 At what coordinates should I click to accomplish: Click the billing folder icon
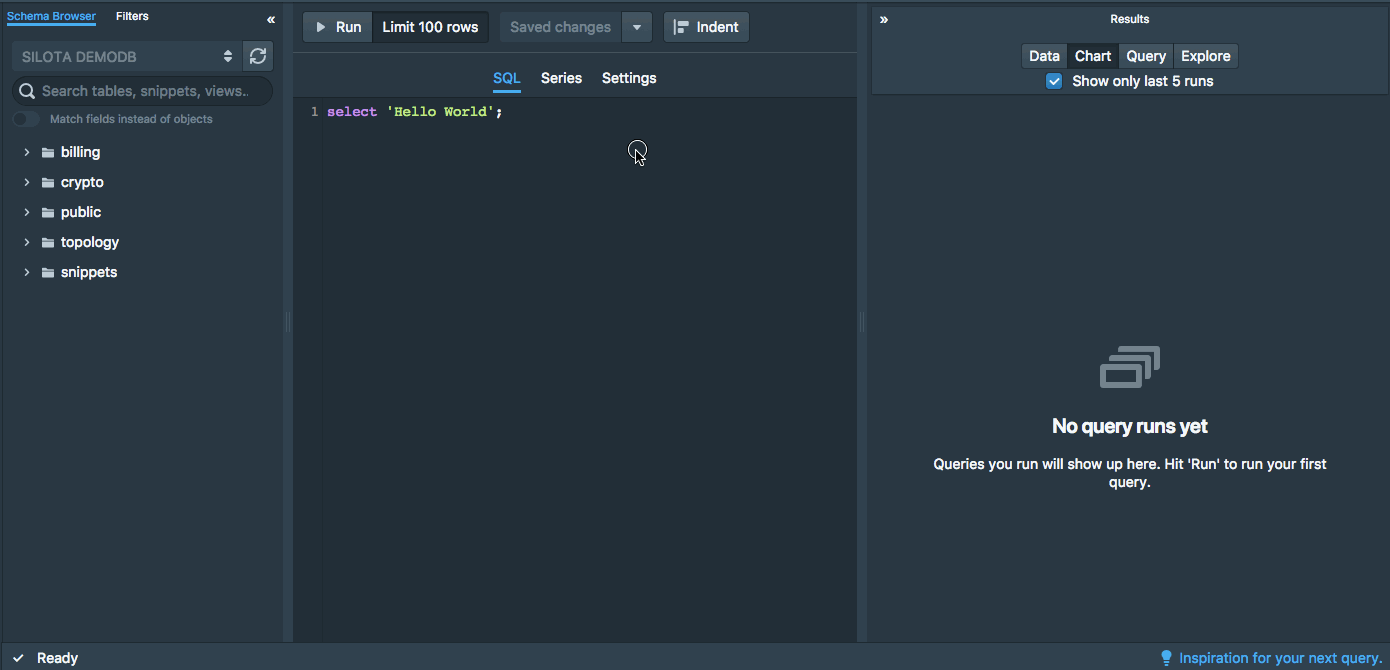pyautogui.click(x=48, y=153)
